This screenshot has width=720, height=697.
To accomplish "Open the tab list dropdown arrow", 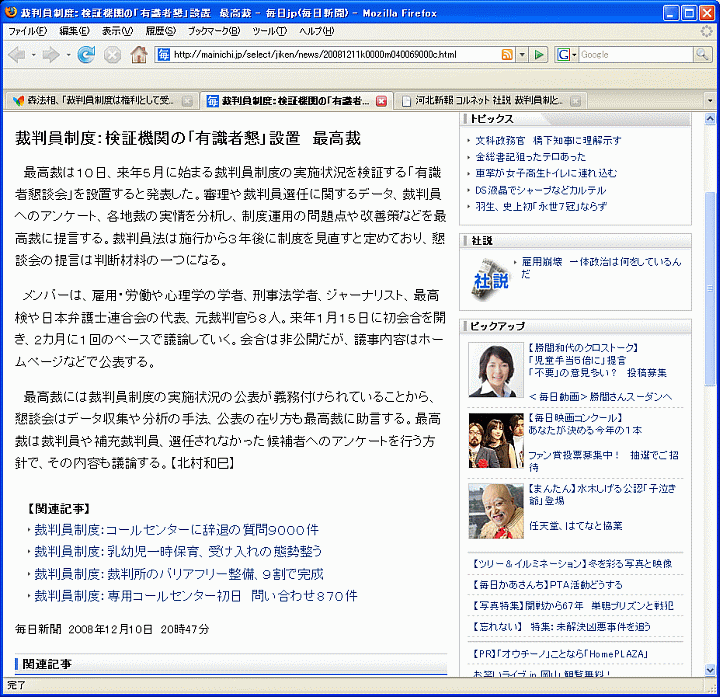I will [x=710, y=101].
